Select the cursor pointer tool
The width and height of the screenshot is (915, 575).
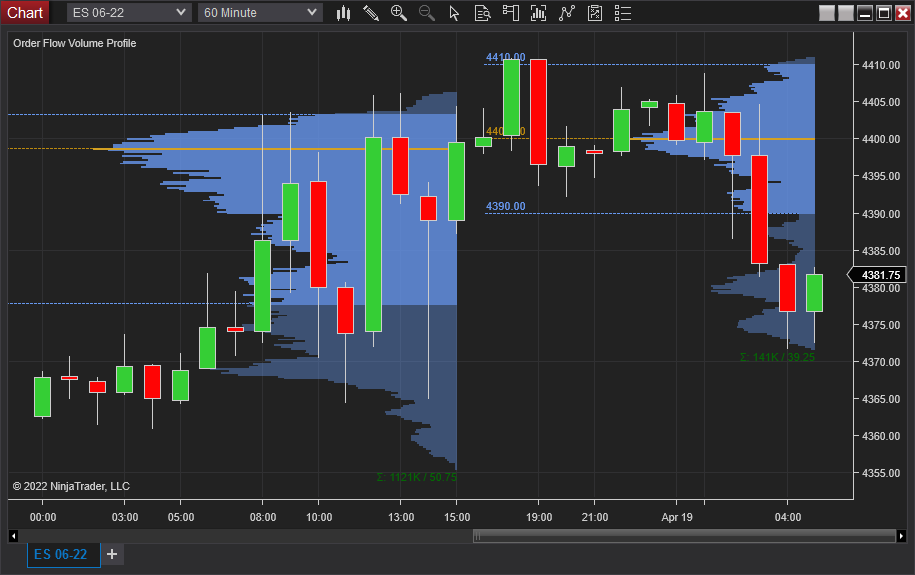point(454,13)
